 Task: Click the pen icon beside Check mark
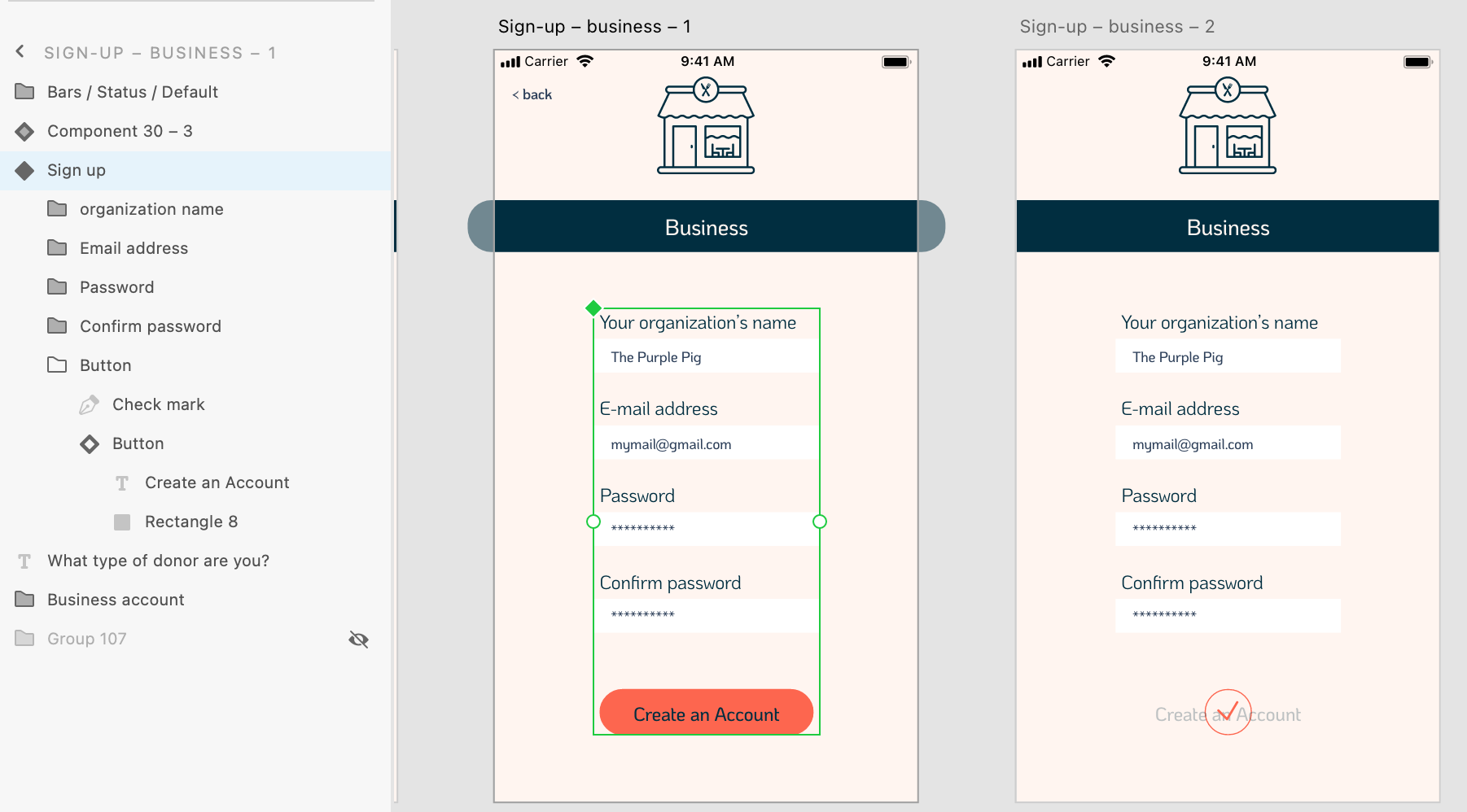coord(90,404)
